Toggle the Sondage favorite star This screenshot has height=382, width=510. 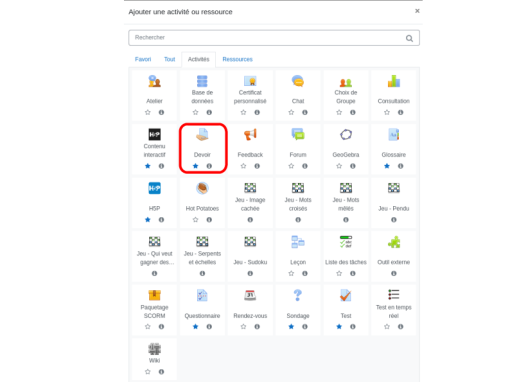pyautogui.click(x=291, y=327)
